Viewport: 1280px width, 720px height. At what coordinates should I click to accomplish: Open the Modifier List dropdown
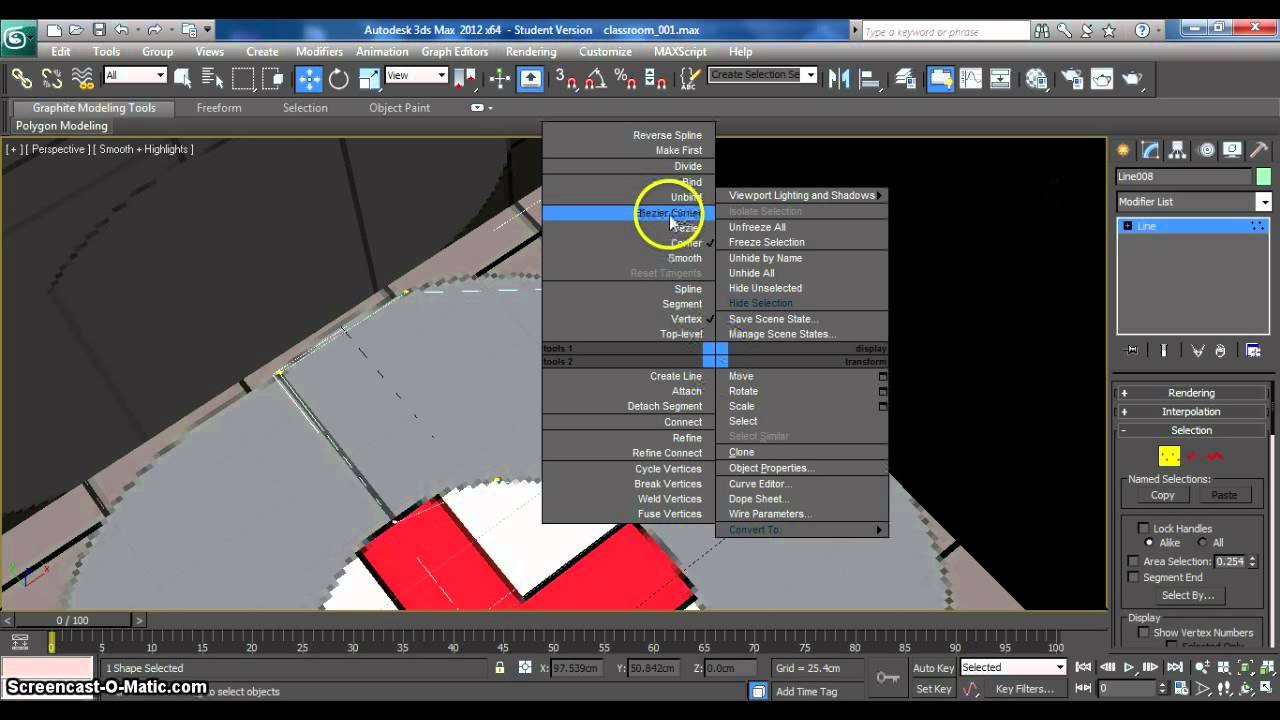point(1194,202)
